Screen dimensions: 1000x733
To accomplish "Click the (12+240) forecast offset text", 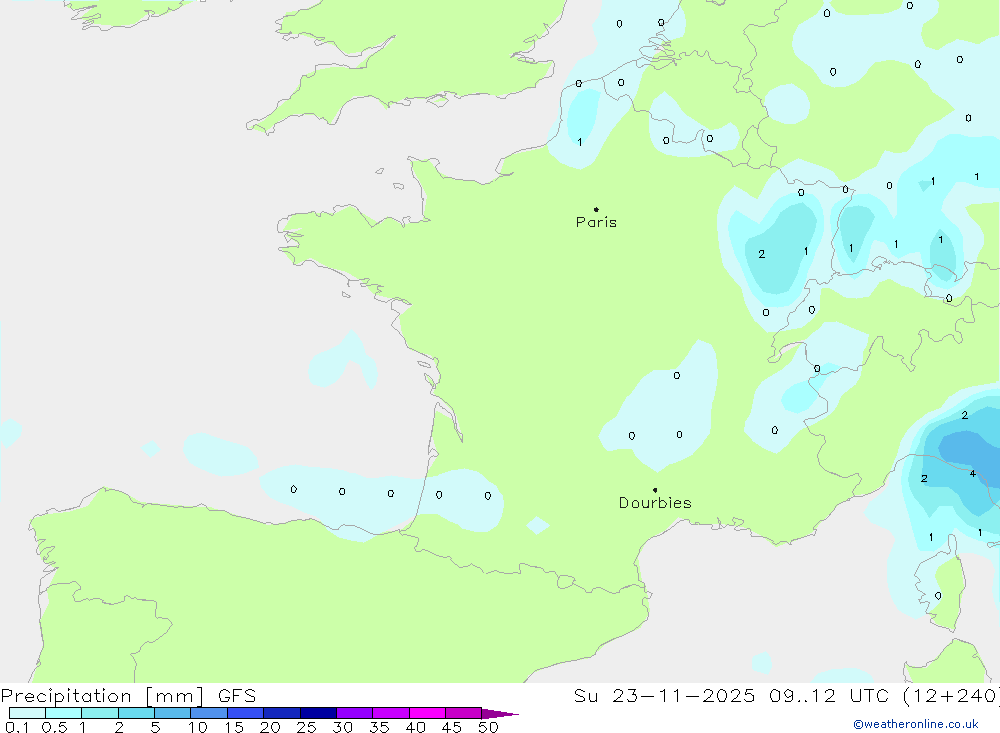I will click(x=951, y=696).
